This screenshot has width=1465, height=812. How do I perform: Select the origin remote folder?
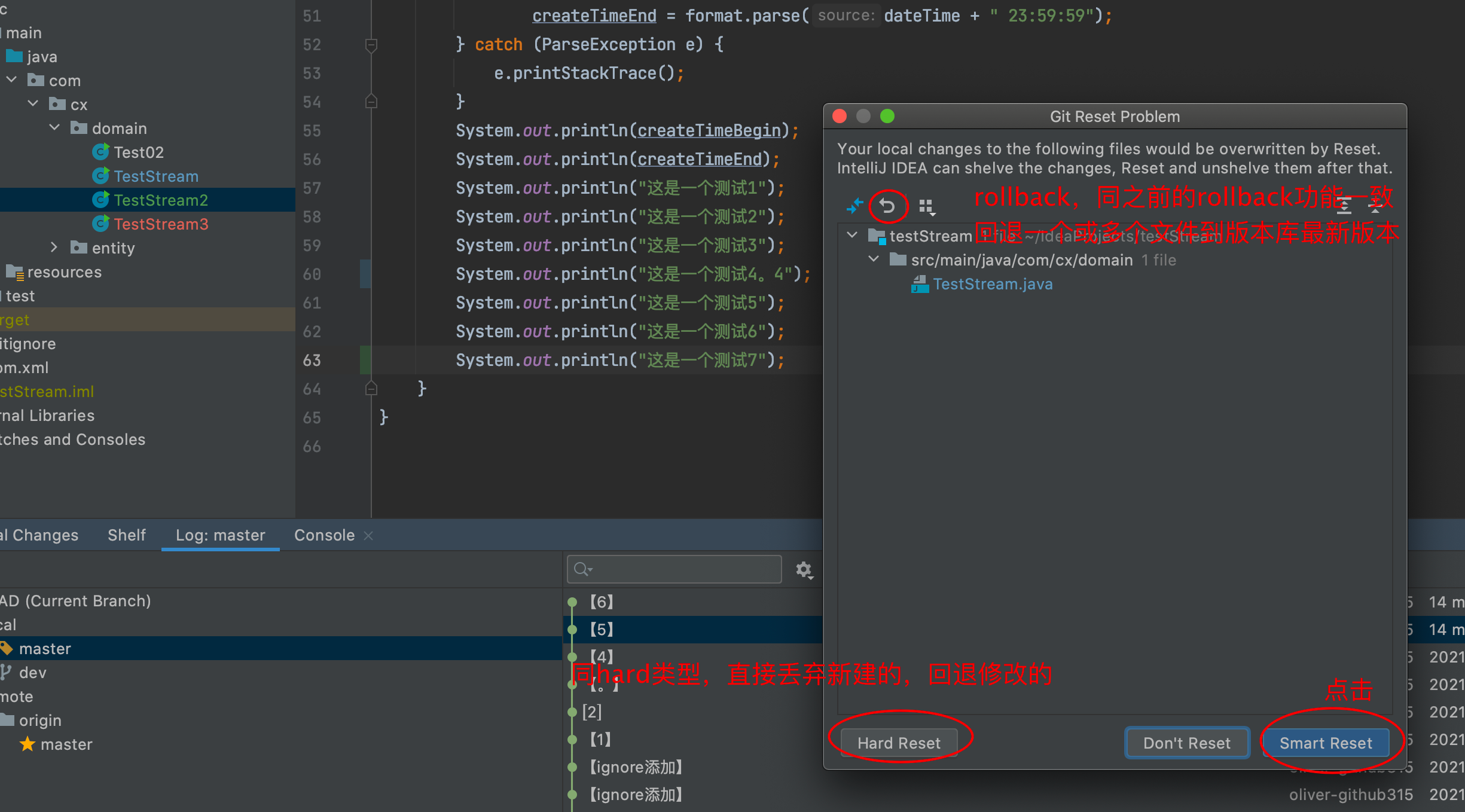40,720
